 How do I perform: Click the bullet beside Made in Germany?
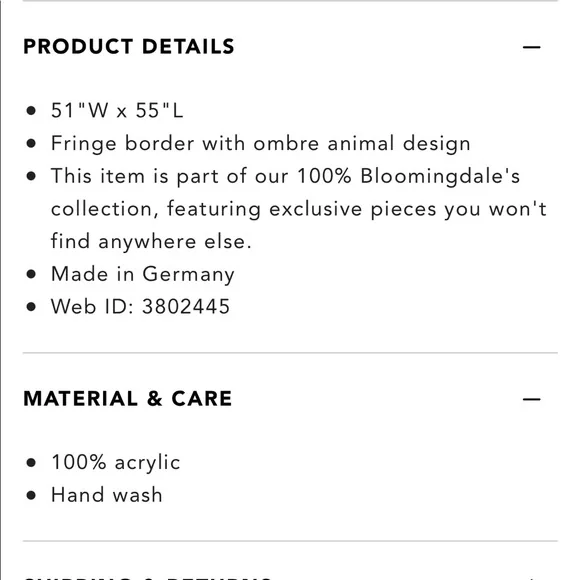tap(31, 274)
